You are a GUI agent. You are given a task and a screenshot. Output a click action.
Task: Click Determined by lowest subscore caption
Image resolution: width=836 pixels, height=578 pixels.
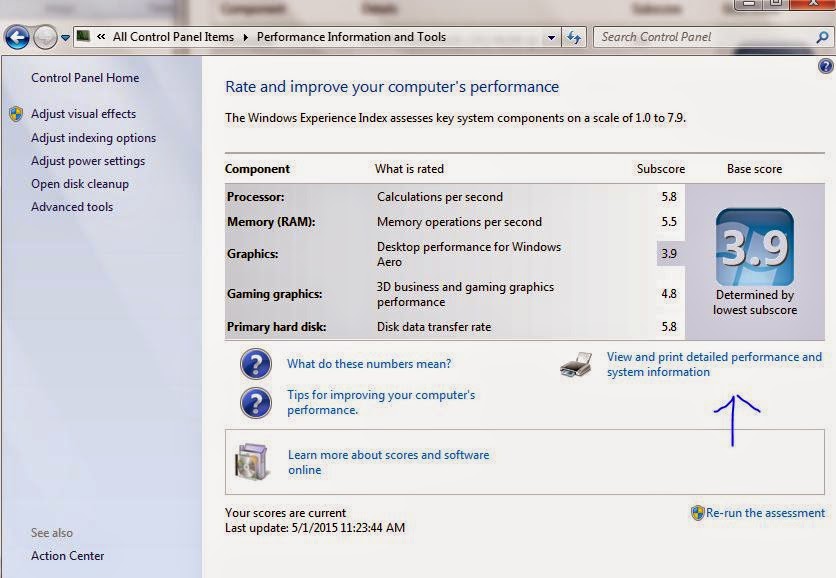tap(755, 302)
